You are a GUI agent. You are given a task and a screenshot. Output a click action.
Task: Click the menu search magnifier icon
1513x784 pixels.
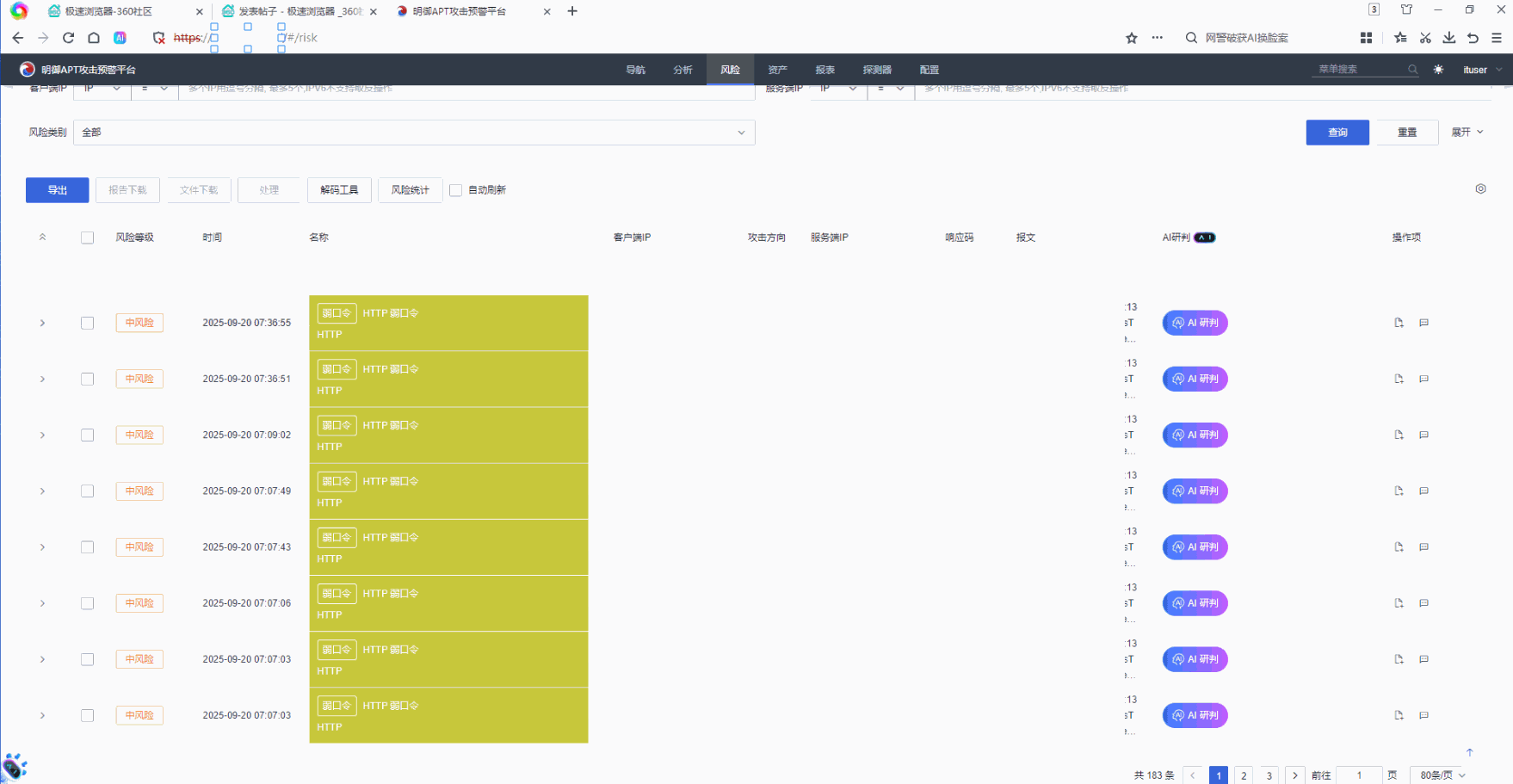click(1412, 70)
